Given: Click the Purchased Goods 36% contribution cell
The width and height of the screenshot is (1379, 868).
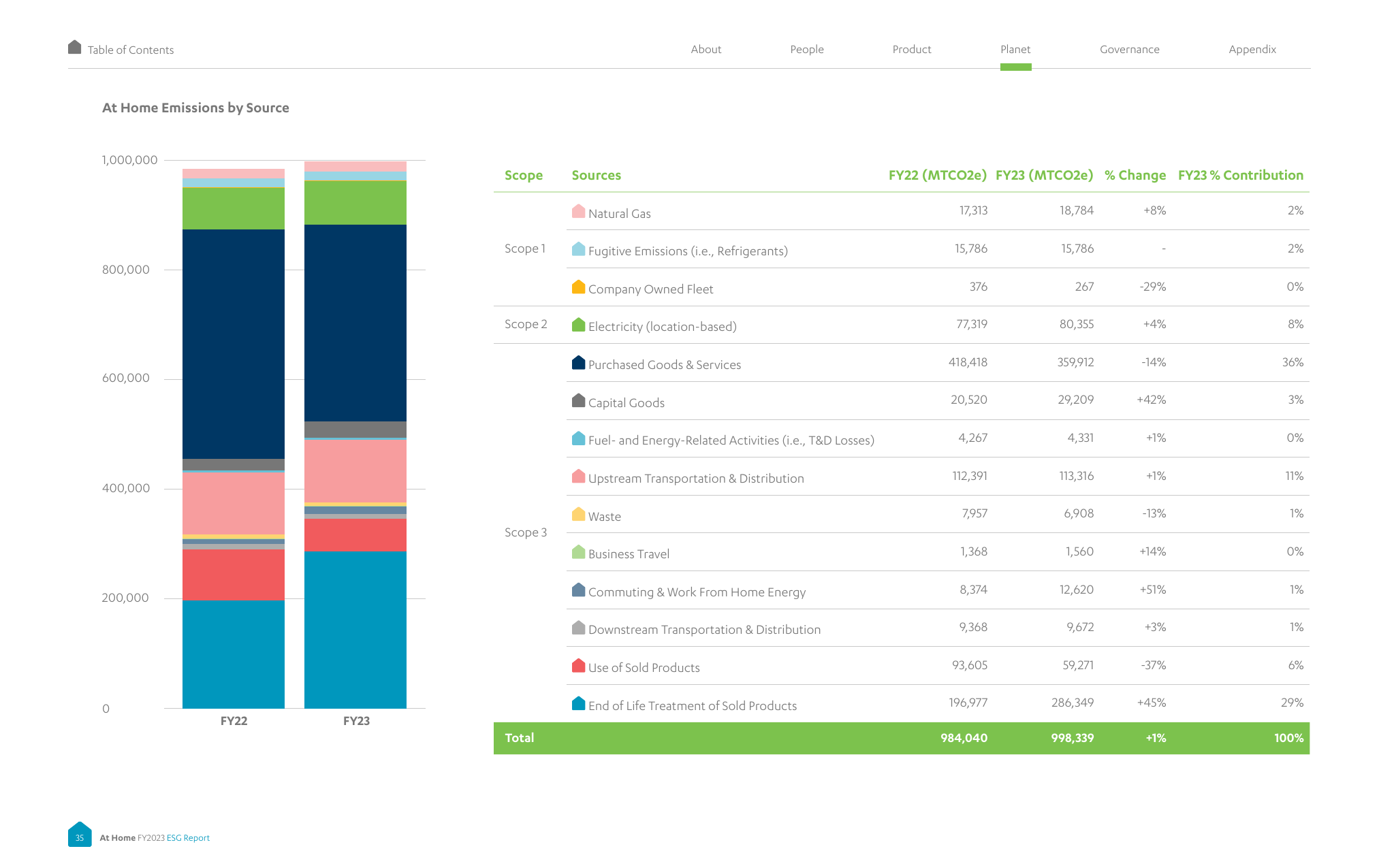Looking at the screenshot, I should 1293,362.
